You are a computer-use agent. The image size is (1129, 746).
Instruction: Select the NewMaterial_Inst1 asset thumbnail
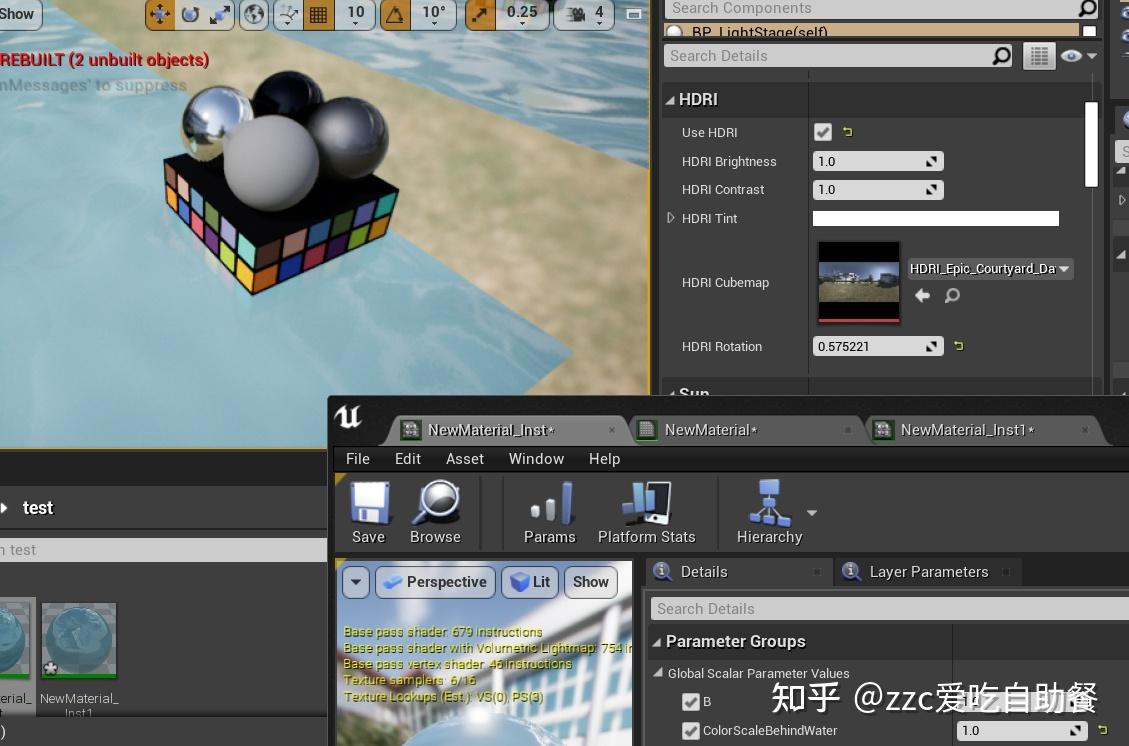click(x=79, y=641)
